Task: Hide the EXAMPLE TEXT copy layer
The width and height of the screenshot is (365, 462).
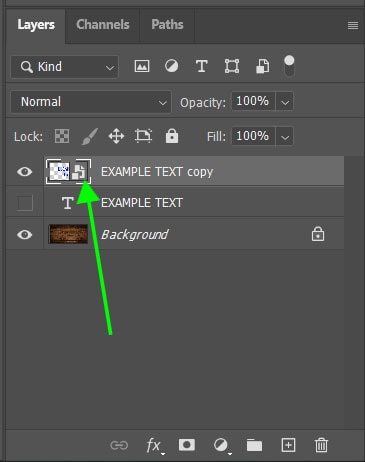Action: click(25, 172)
